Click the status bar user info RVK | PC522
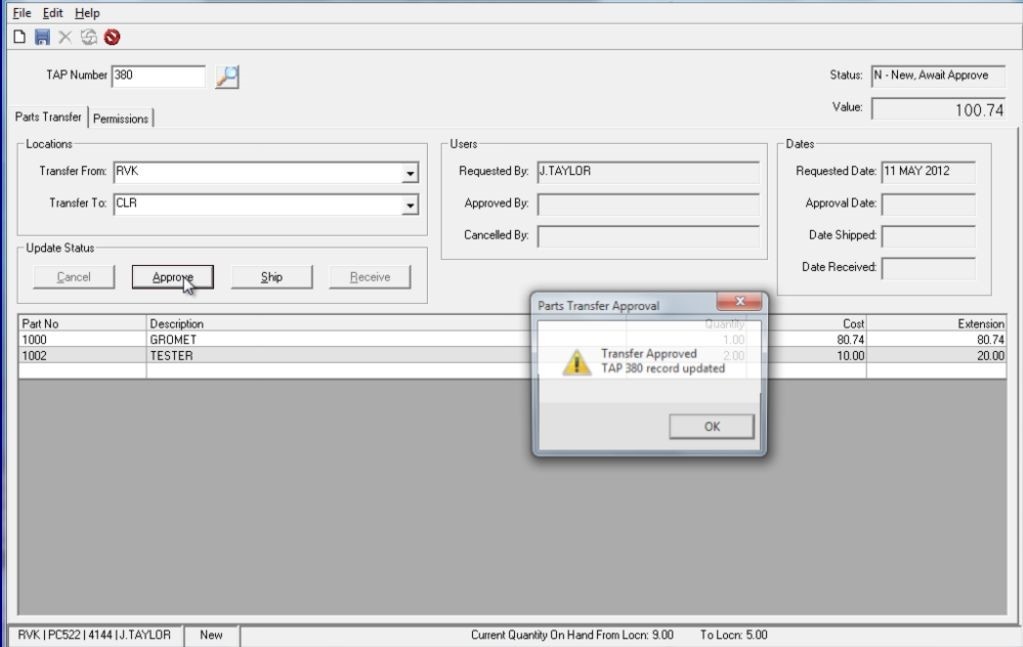The height and width of the screenshot is (647, 1023). (95, 635)
